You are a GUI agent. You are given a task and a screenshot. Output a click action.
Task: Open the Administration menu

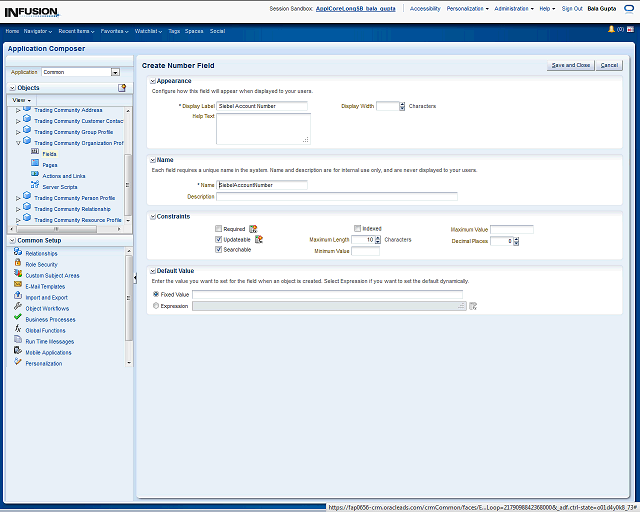point(514,8)
